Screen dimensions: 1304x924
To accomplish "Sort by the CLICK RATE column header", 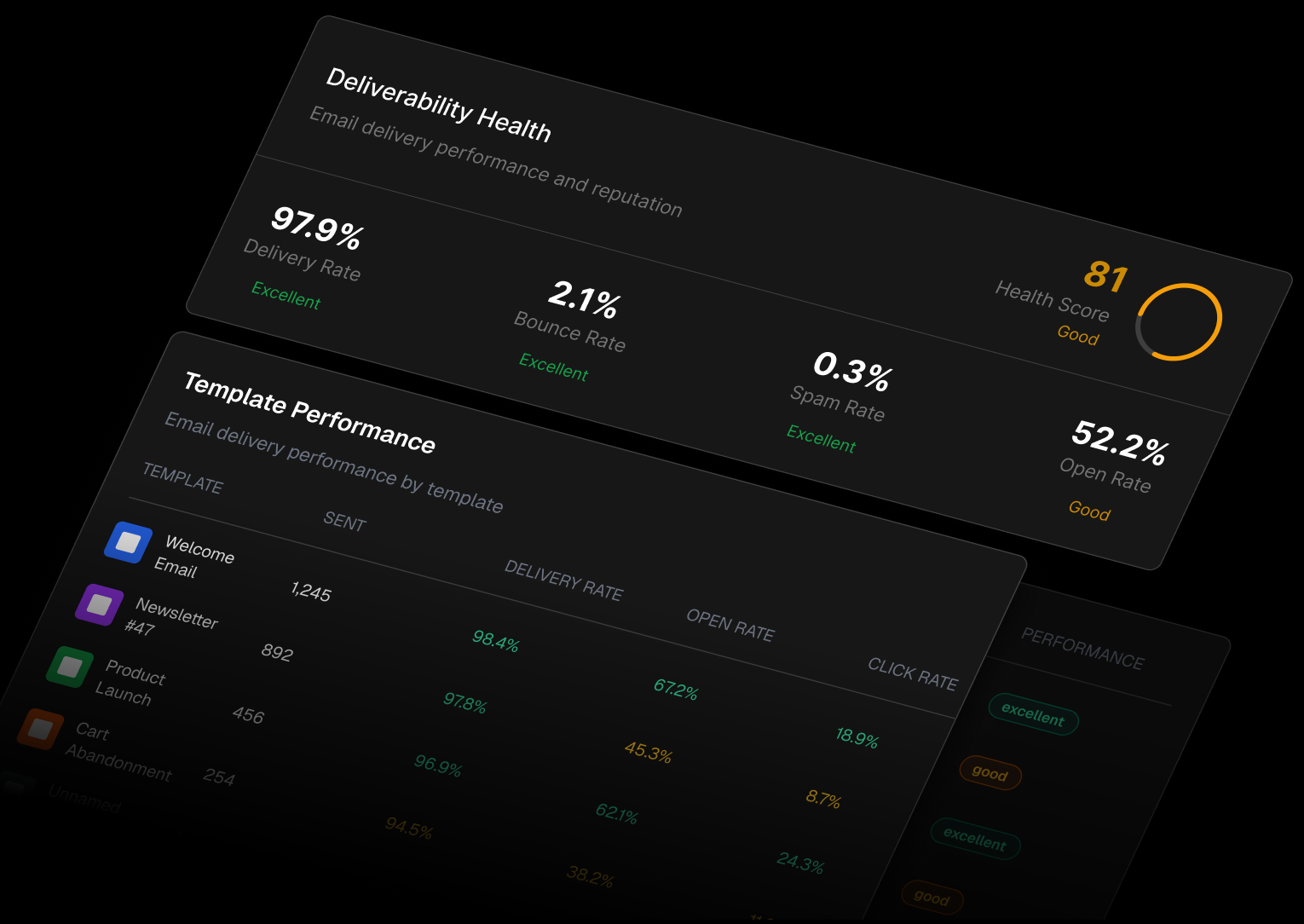I will coord(913,673).
